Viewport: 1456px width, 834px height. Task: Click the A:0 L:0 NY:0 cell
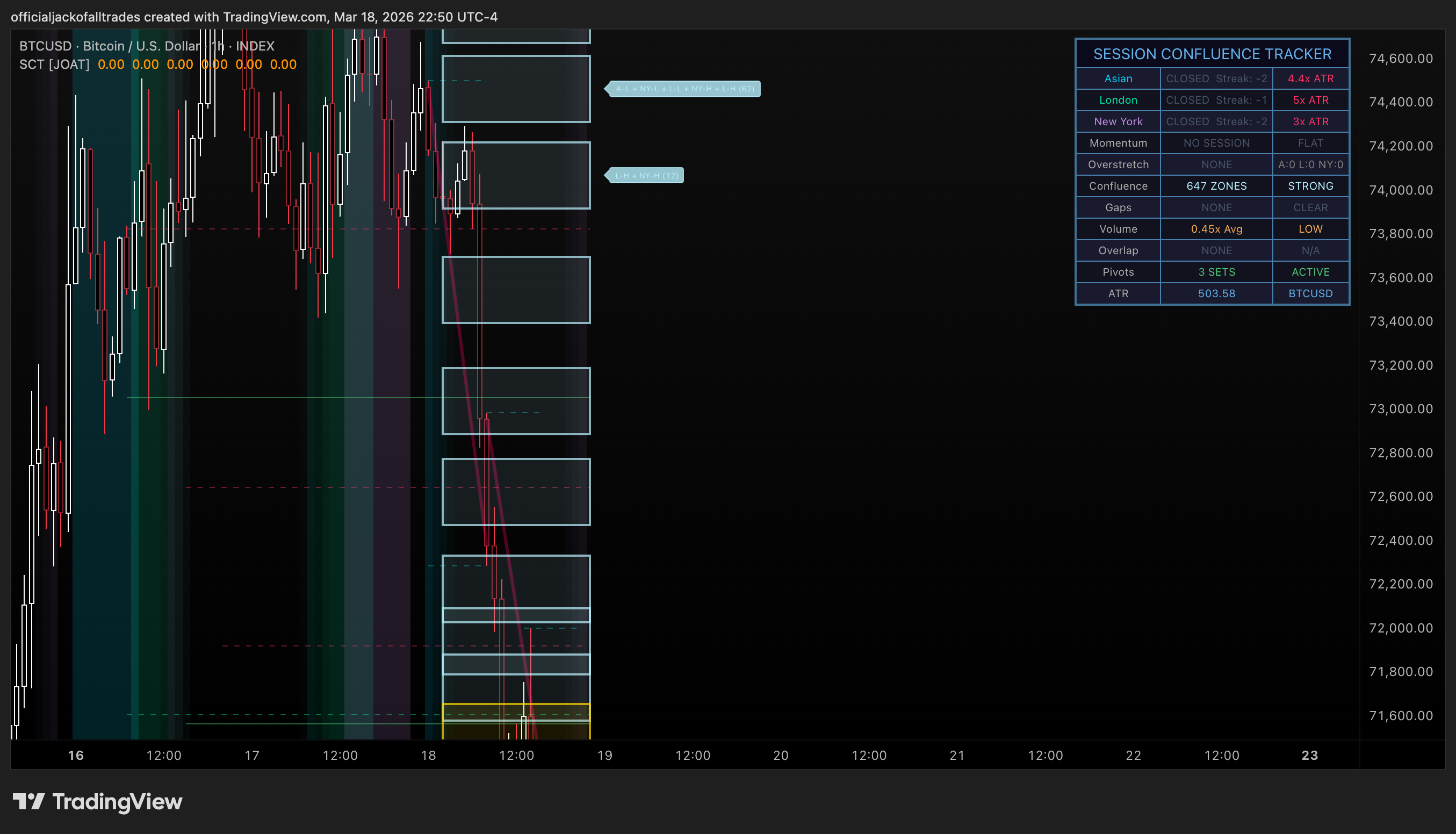(1310, 164)
